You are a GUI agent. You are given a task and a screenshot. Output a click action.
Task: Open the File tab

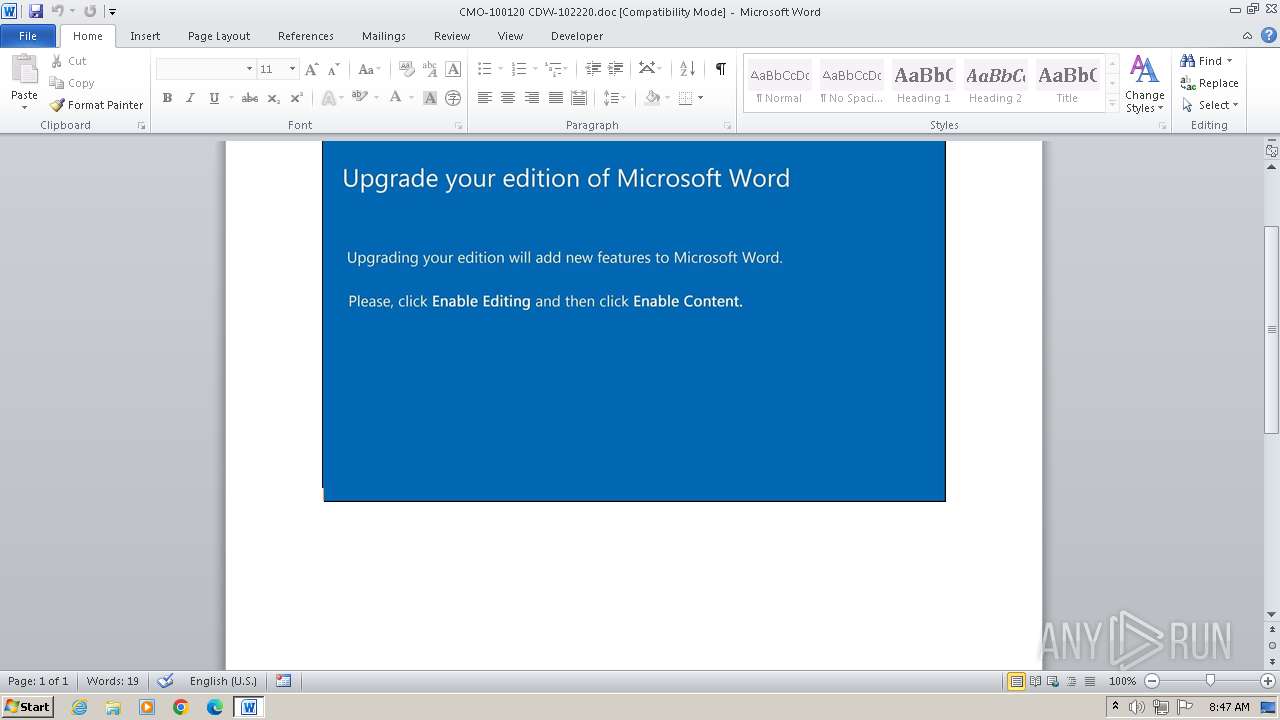pyautogui.click(x=28, y=35)
